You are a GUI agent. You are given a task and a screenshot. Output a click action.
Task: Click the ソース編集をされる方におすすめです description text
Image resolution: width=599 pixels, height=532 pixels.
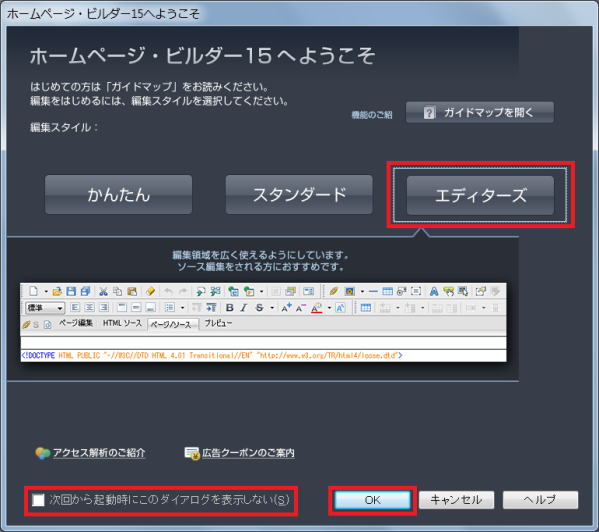point(261,267)
